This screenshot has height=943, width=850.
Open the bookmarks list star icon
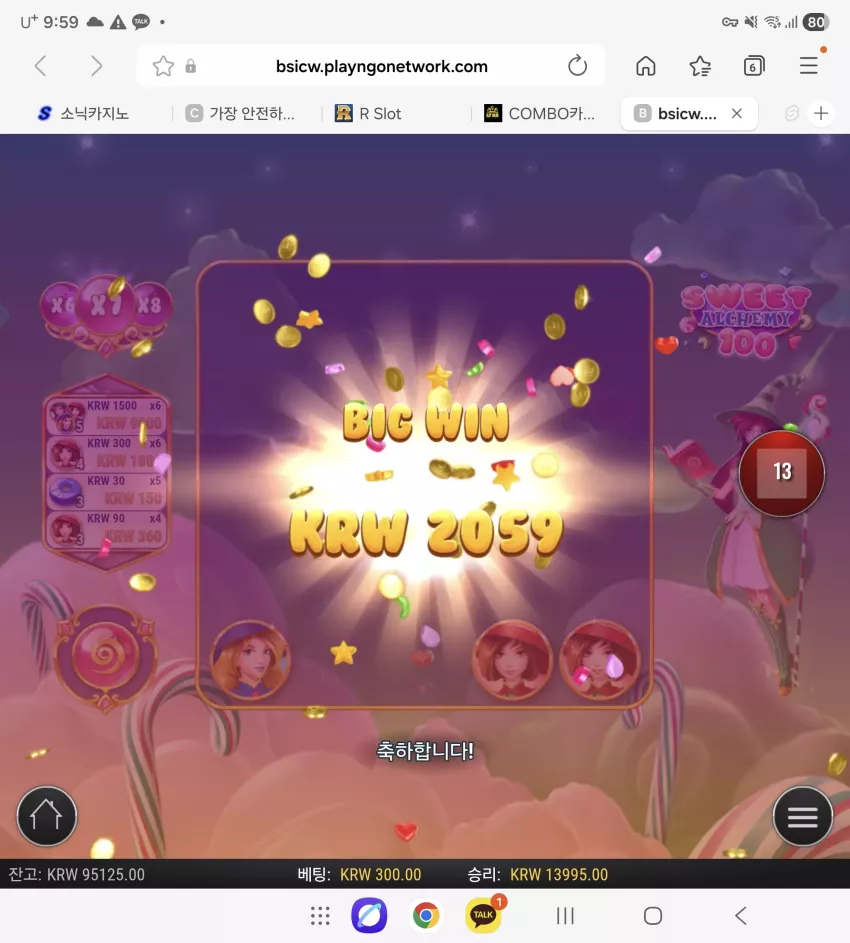pyautogui.click(x=700, y=66)
